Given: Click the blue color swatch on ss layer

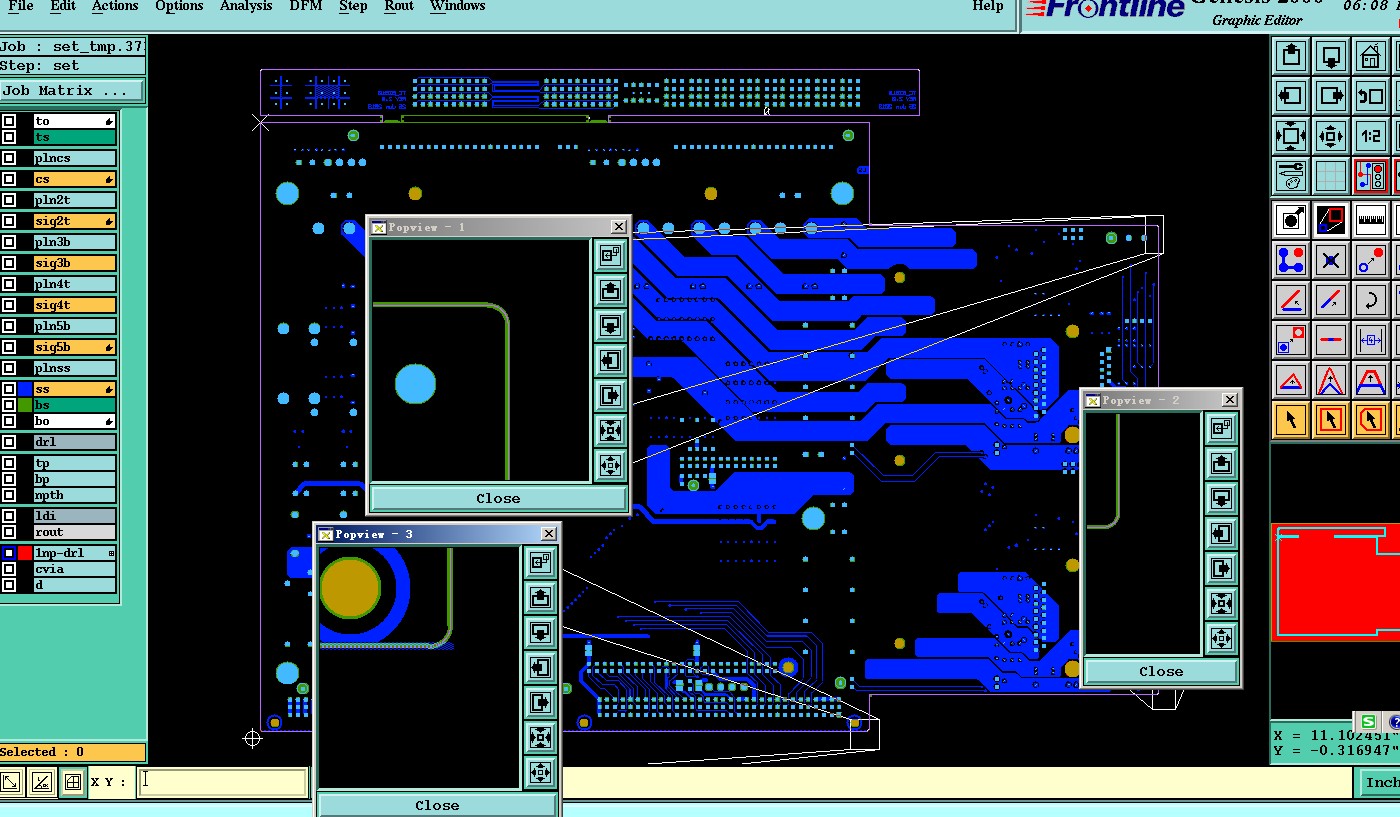Looking at the screenshot, I should (25, 389).
